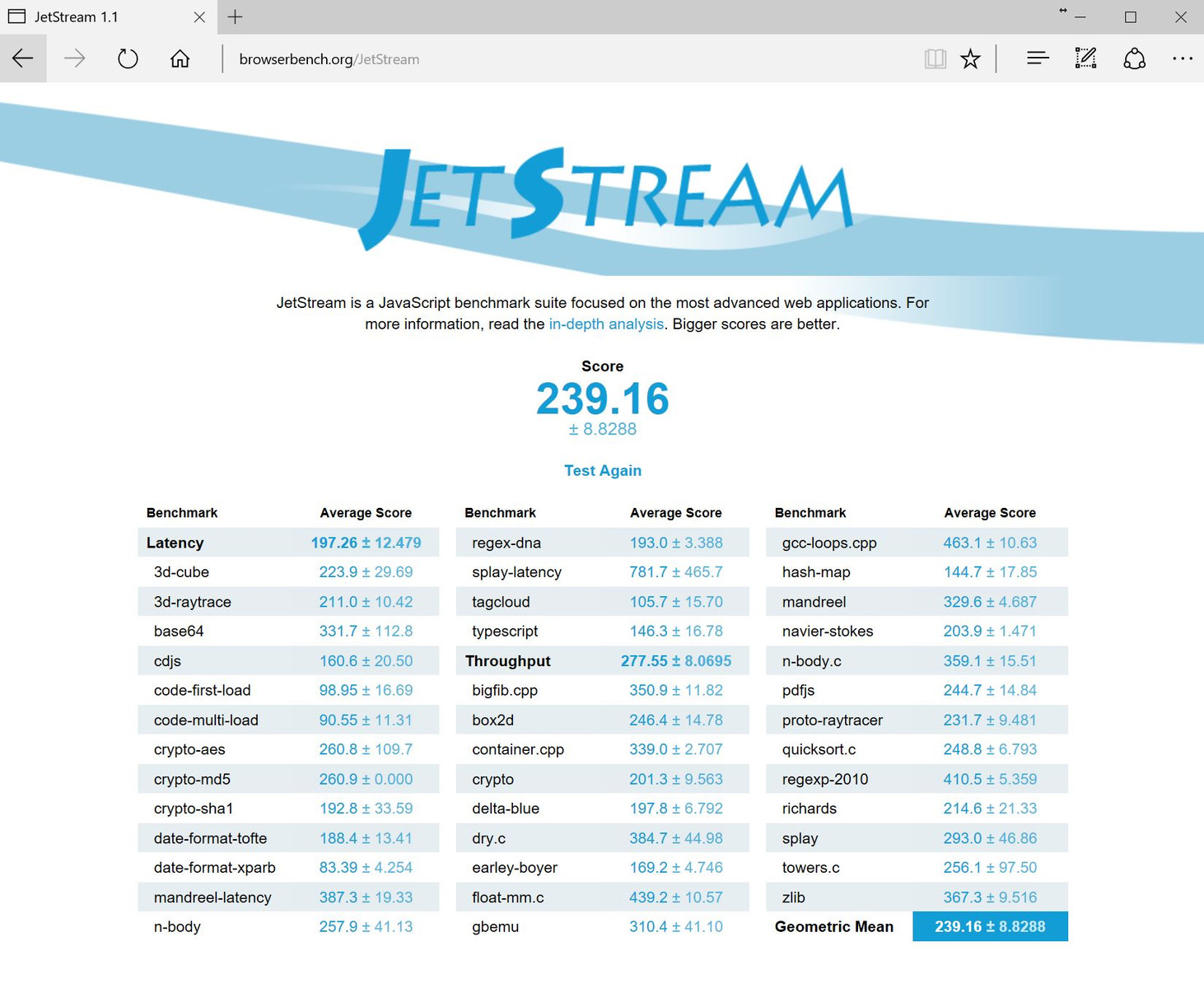Open the in-depth analysis link

tap(606, 324)
